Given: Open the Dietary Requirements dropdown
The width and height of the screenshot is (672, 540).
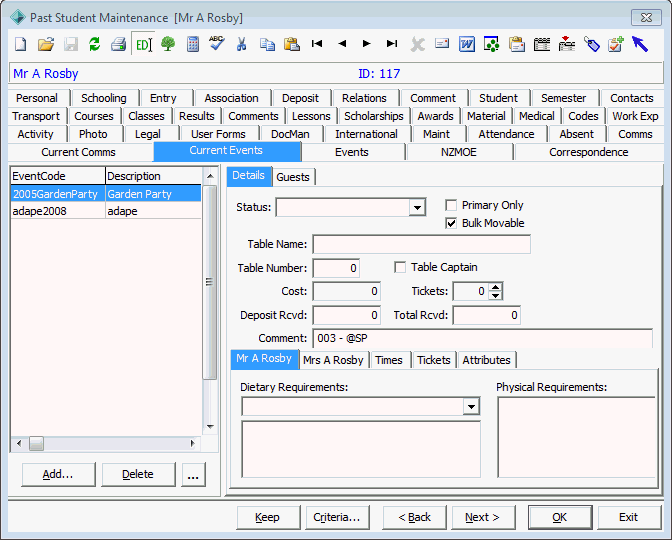Looking at the screenshot, I should [471, 406].
